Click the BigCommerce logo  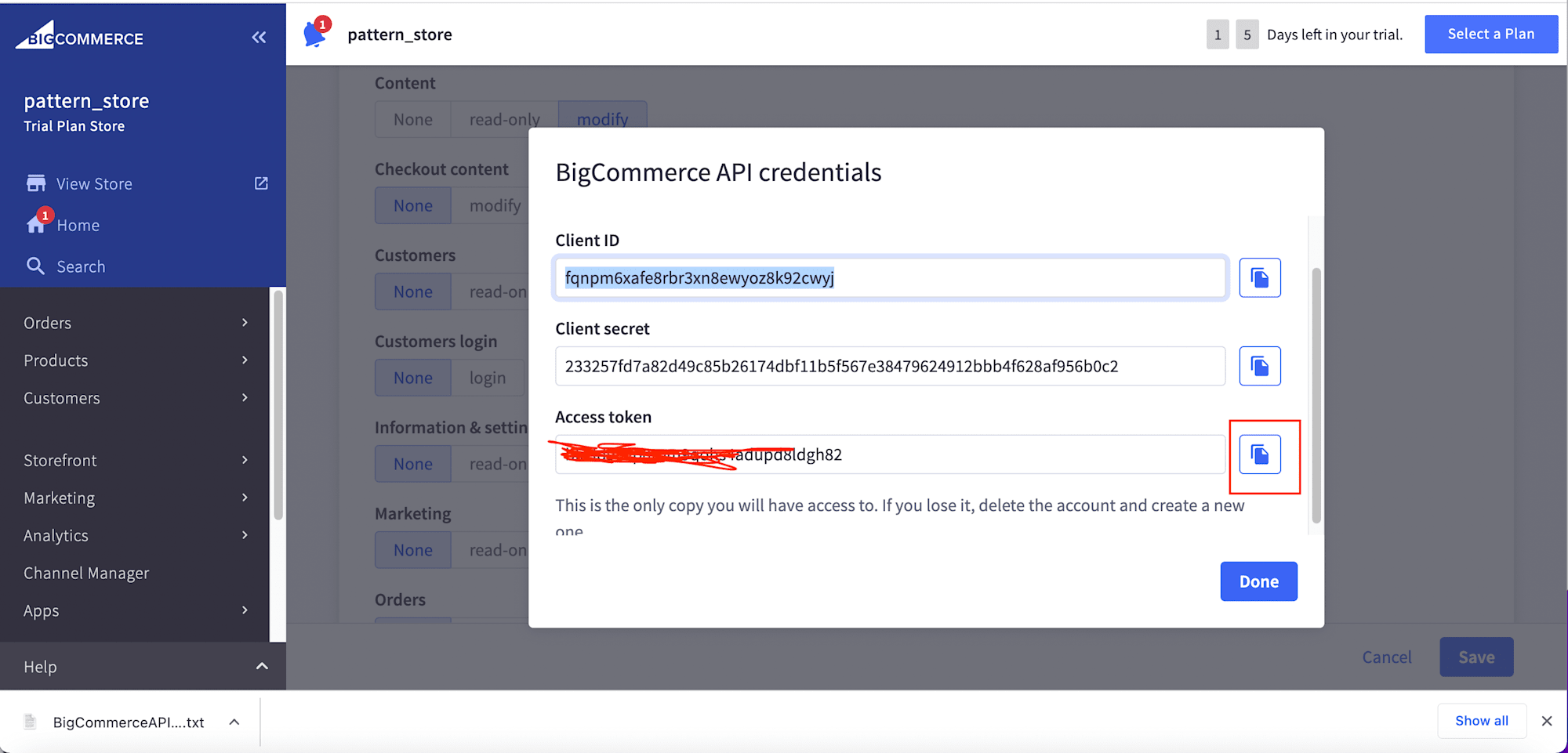point(80,36)
